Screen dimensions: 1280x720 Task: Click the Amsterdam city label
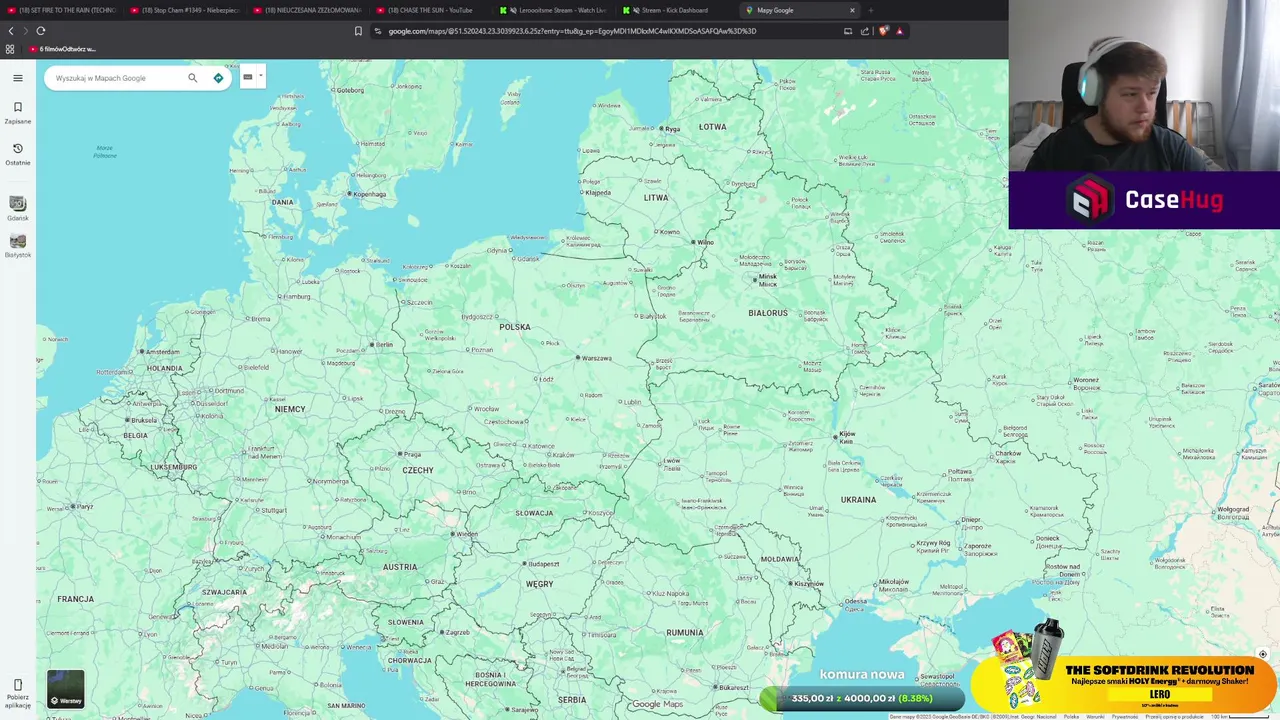[162, 352]
